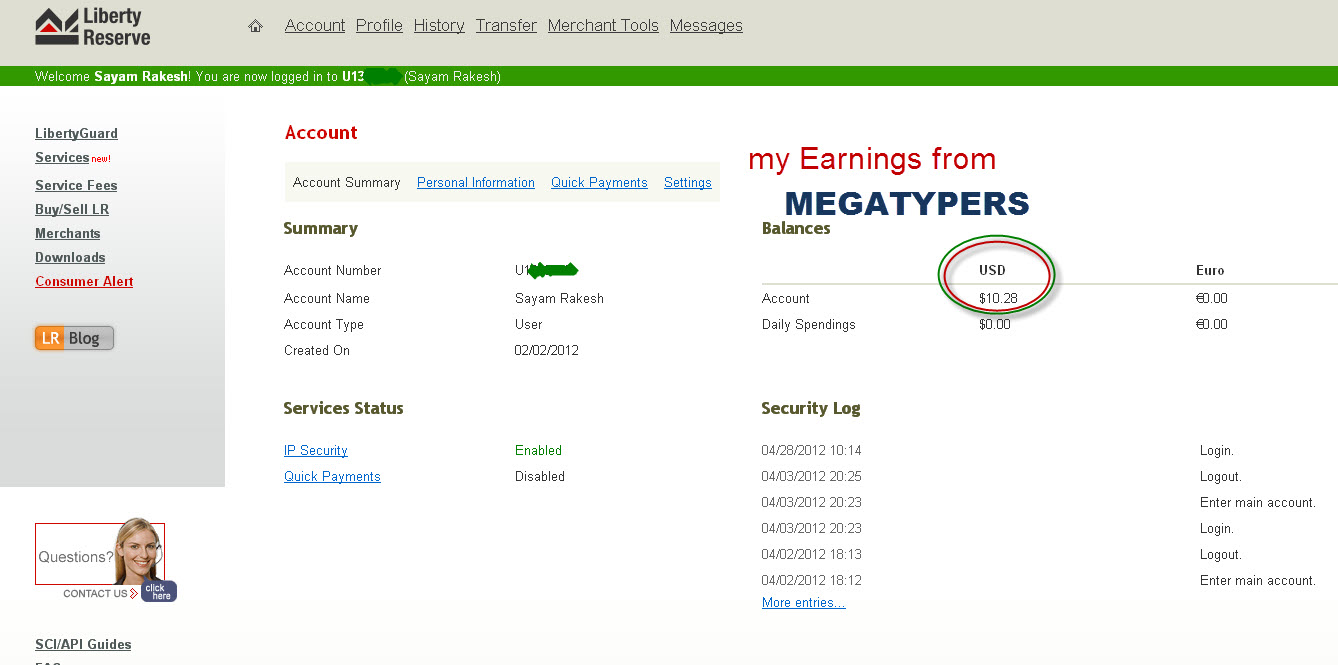Click the 04/02/2012 18:13 log entry
Screen dimensions: 1338x665
811,554
